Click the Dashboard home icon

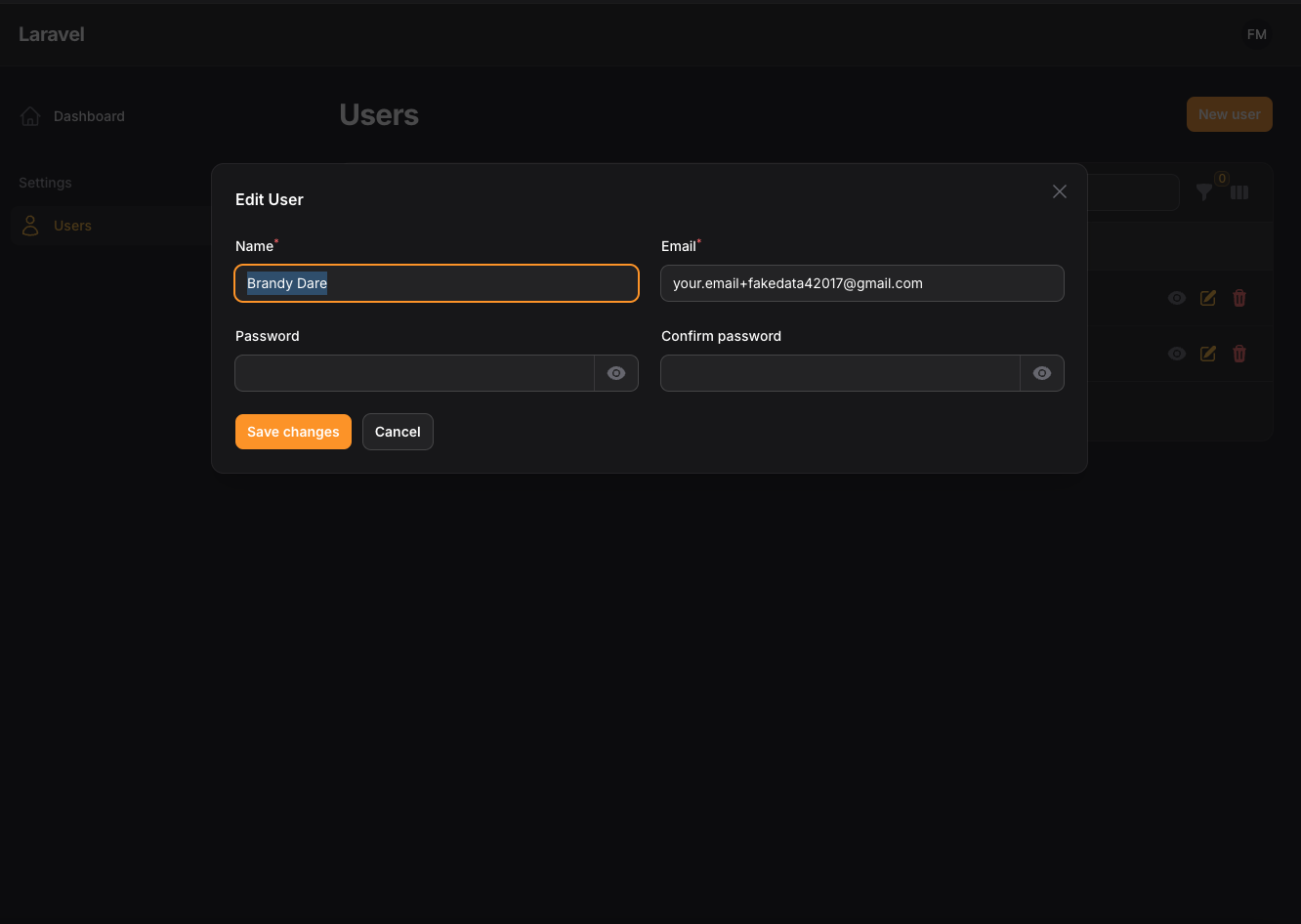pos(30,116)
